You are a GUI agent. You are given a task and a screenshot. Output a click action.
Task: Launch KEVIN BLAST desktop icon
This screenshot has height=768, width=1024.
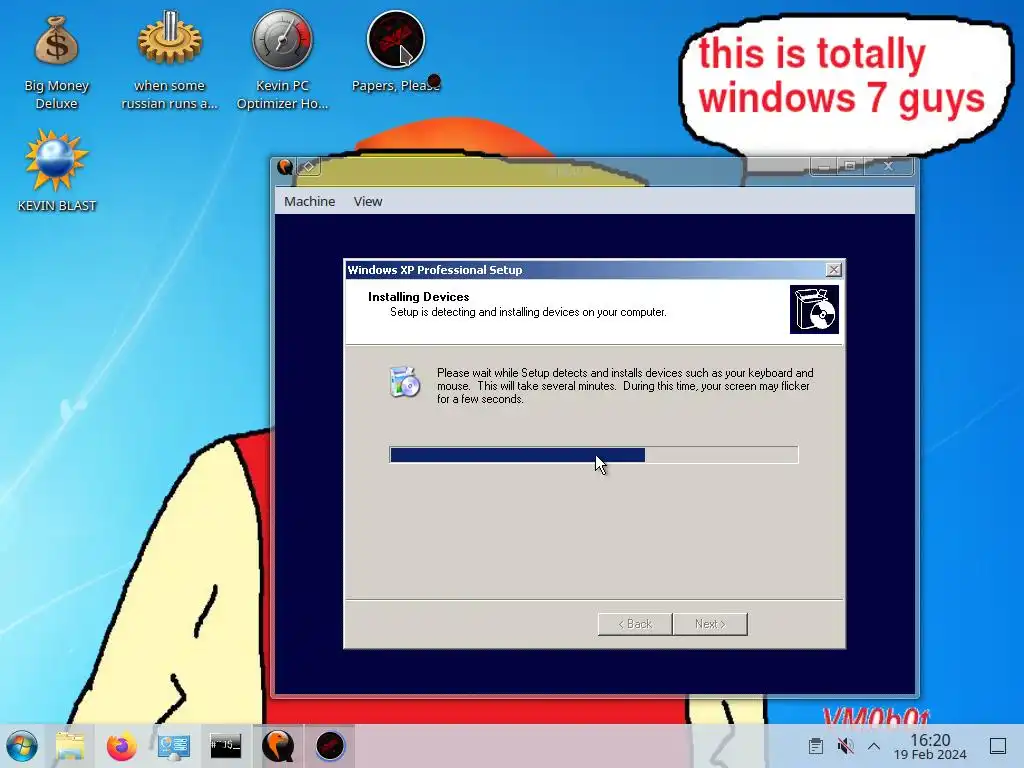coord(56,171)
